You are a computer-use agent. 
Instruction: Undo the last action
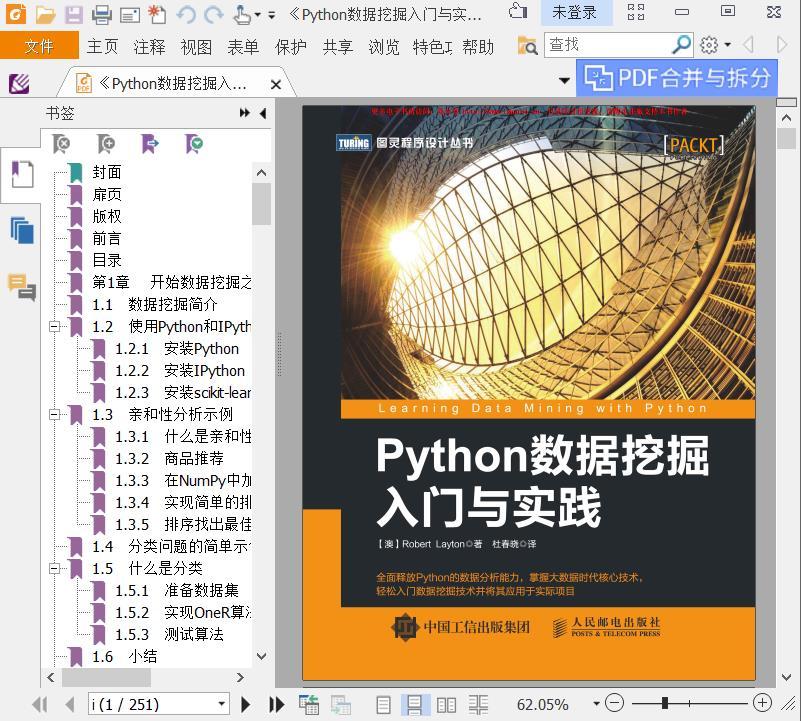pyautogui.click(x=186, y=15)
